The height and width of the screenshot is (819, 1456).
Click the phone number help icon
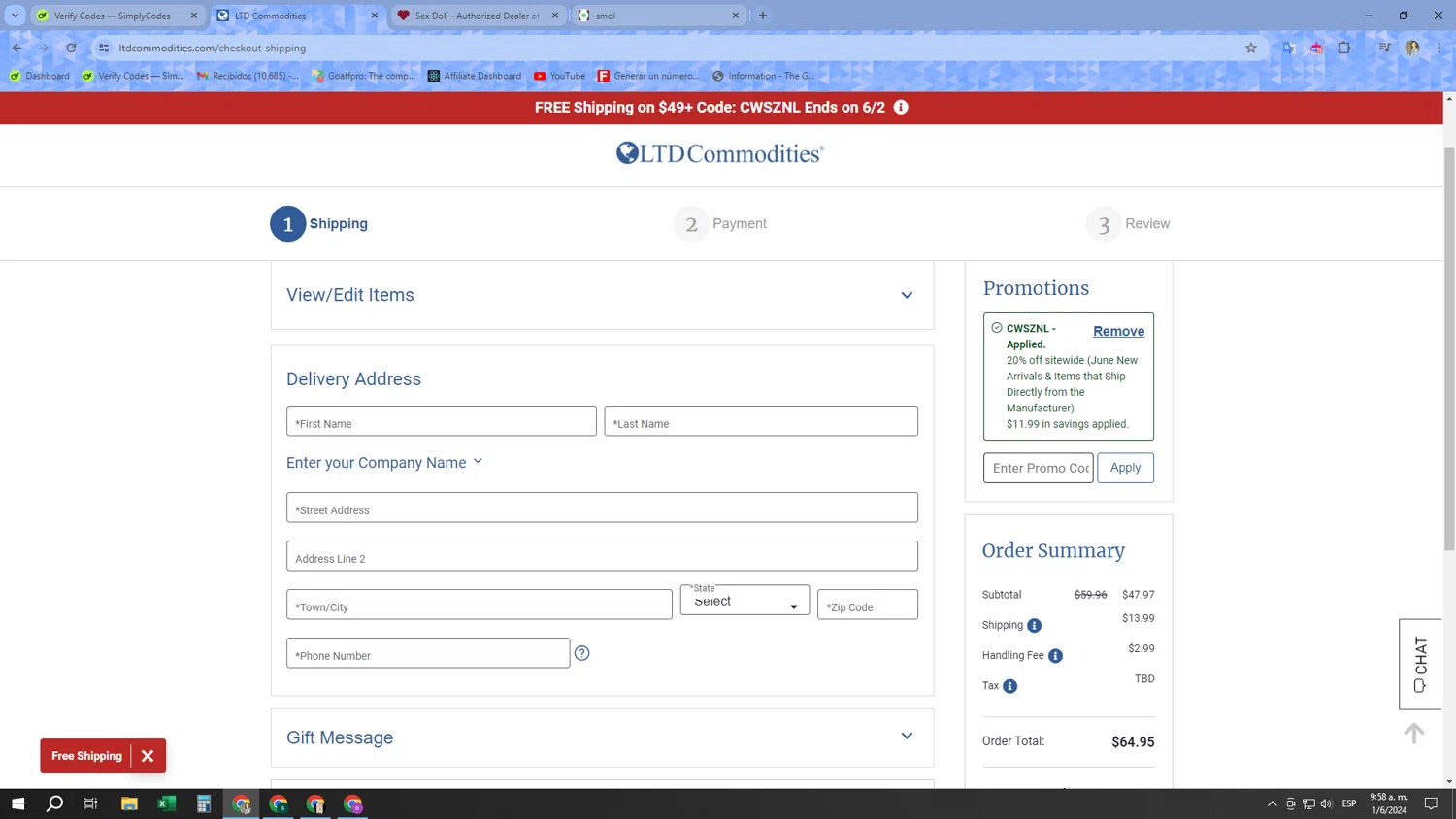581,653
